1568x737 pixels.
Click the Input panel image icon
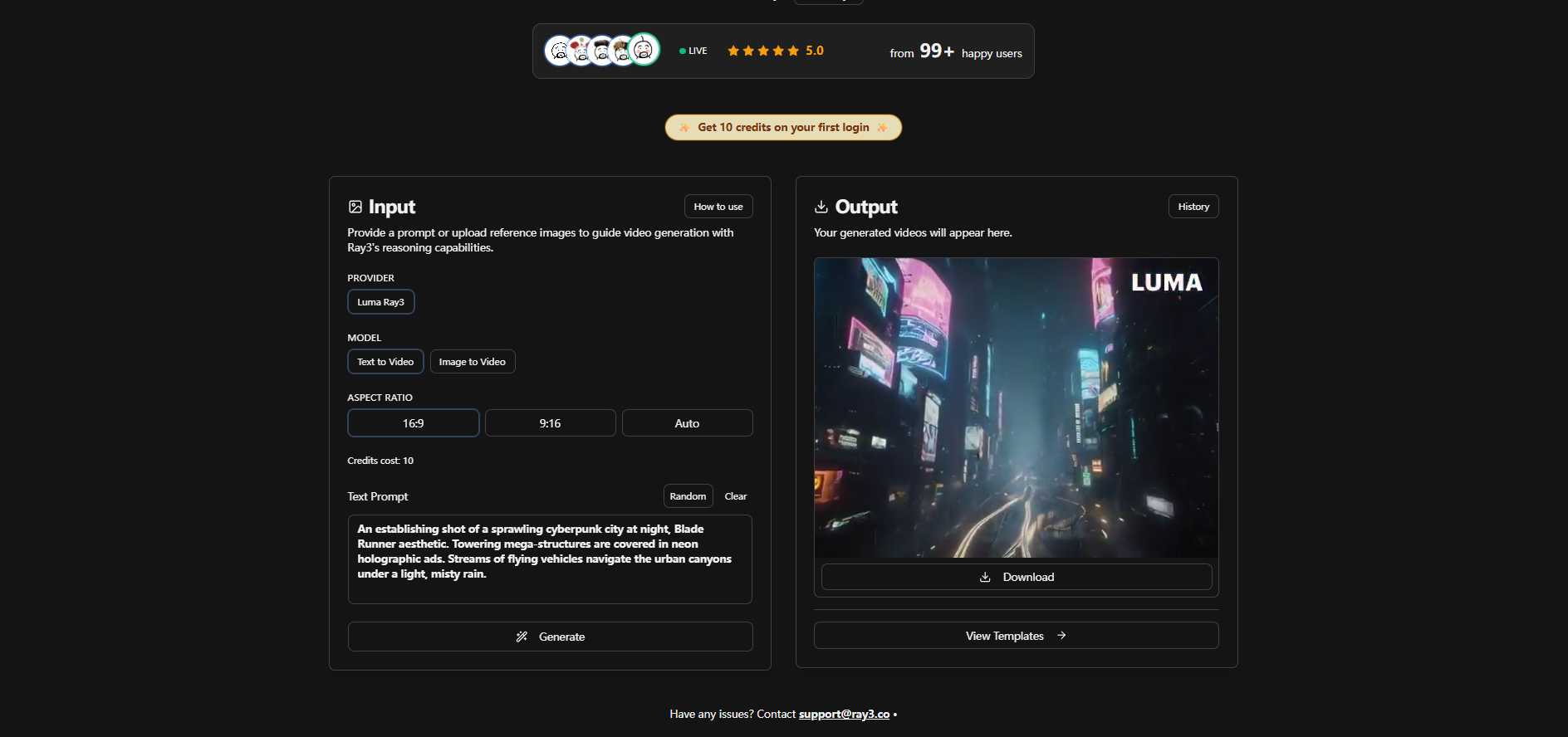[355, 207]
